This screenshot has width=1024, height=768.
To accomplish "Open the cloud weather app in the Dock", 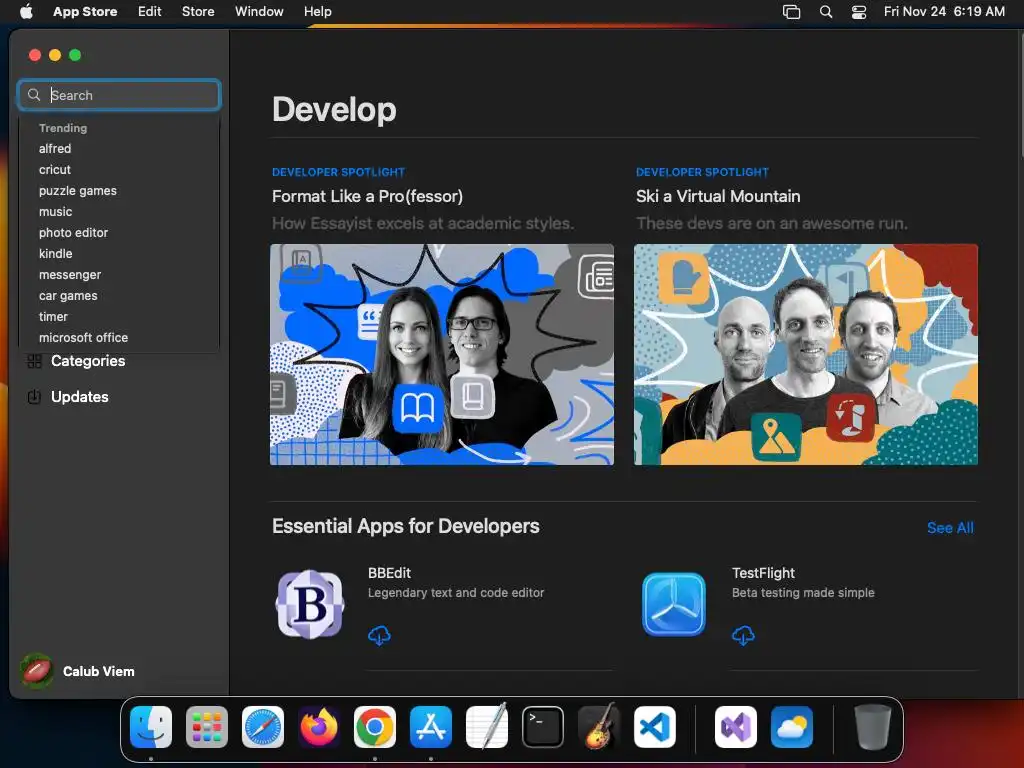I will tap(792, 727).
